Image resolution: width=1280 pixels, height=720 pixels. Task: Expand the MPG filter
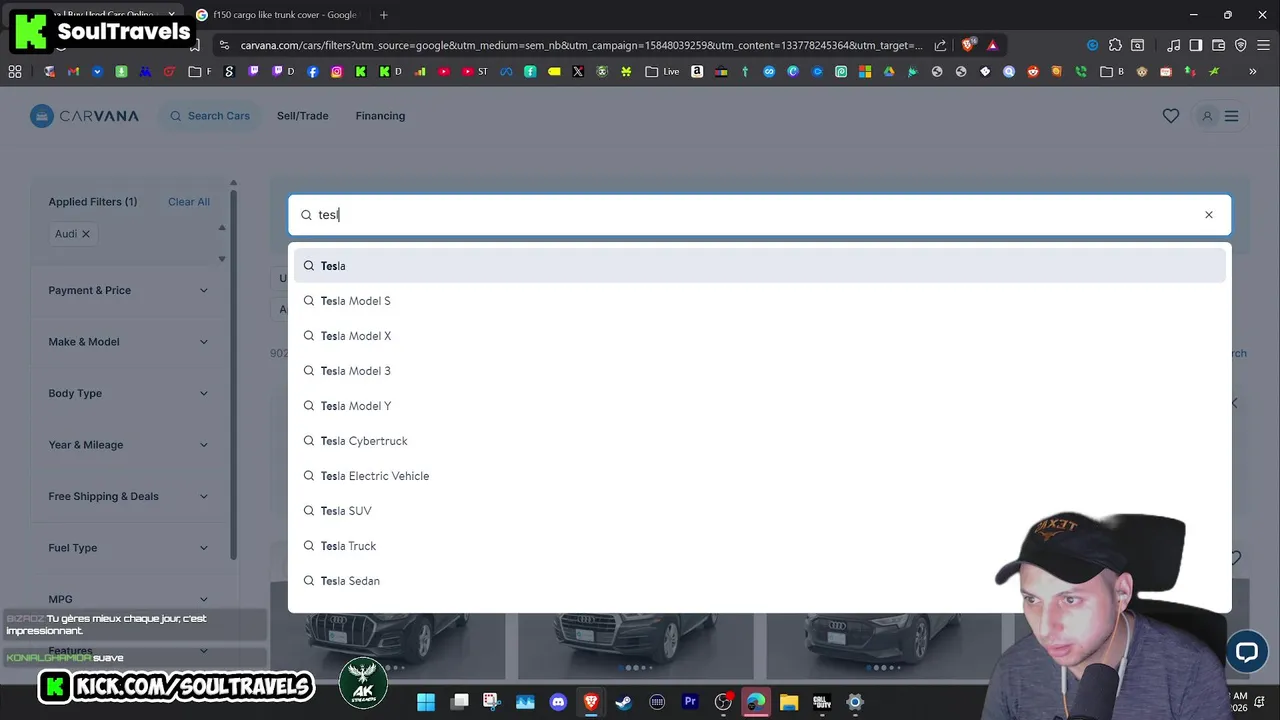[x=129, y=599]
